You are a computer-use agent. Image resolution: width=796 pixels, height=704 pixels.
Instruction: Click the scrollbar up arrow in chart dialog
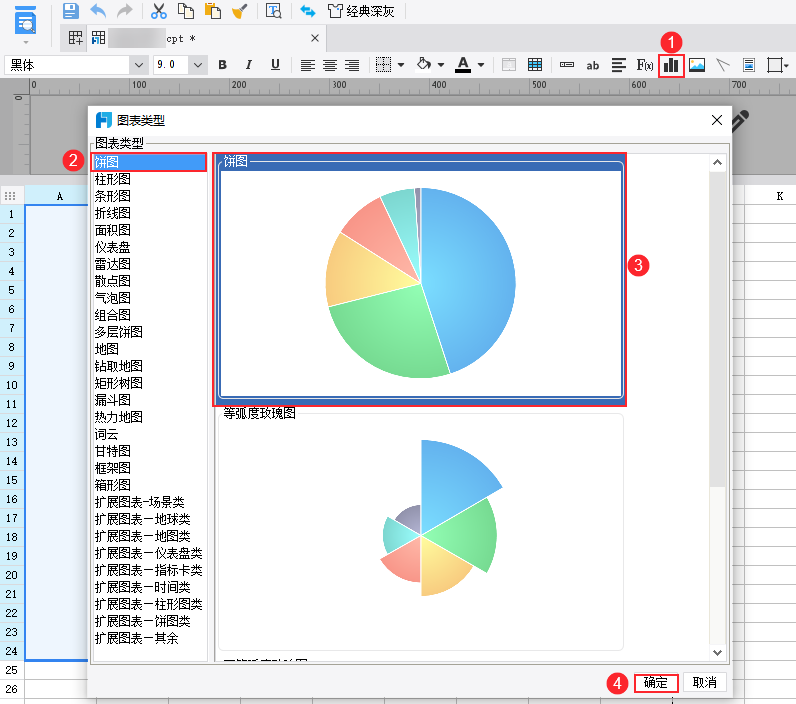pos(717,162)
